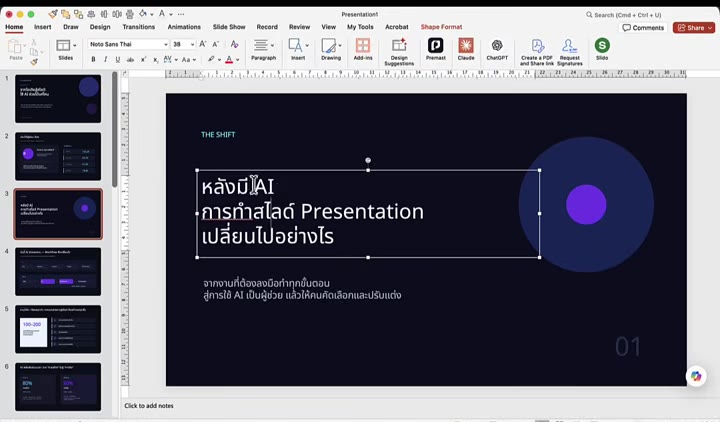720x422 pixels.
Task: Go to the Slide Show tab
Action: tap(229, 27)
